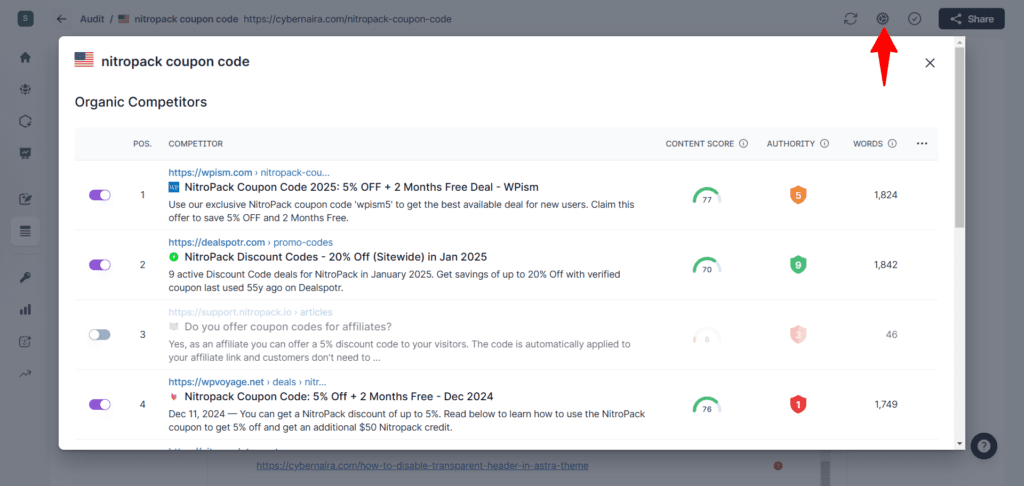Click the globe icon in sidebar
The height and width of the screenshot is (486, 1024).
(25, 89)
